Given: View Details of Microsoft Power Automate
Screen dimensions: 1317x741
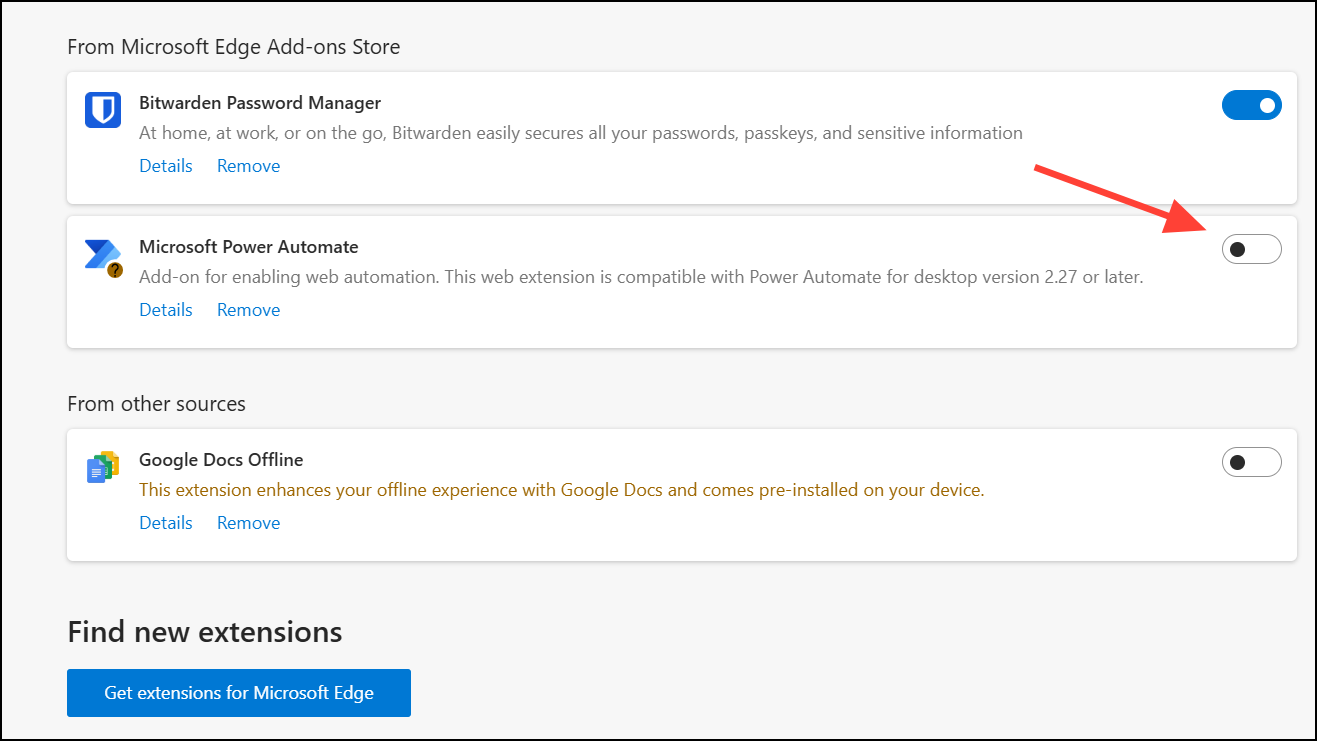Looking at the screenshot, I should point(166,310).
